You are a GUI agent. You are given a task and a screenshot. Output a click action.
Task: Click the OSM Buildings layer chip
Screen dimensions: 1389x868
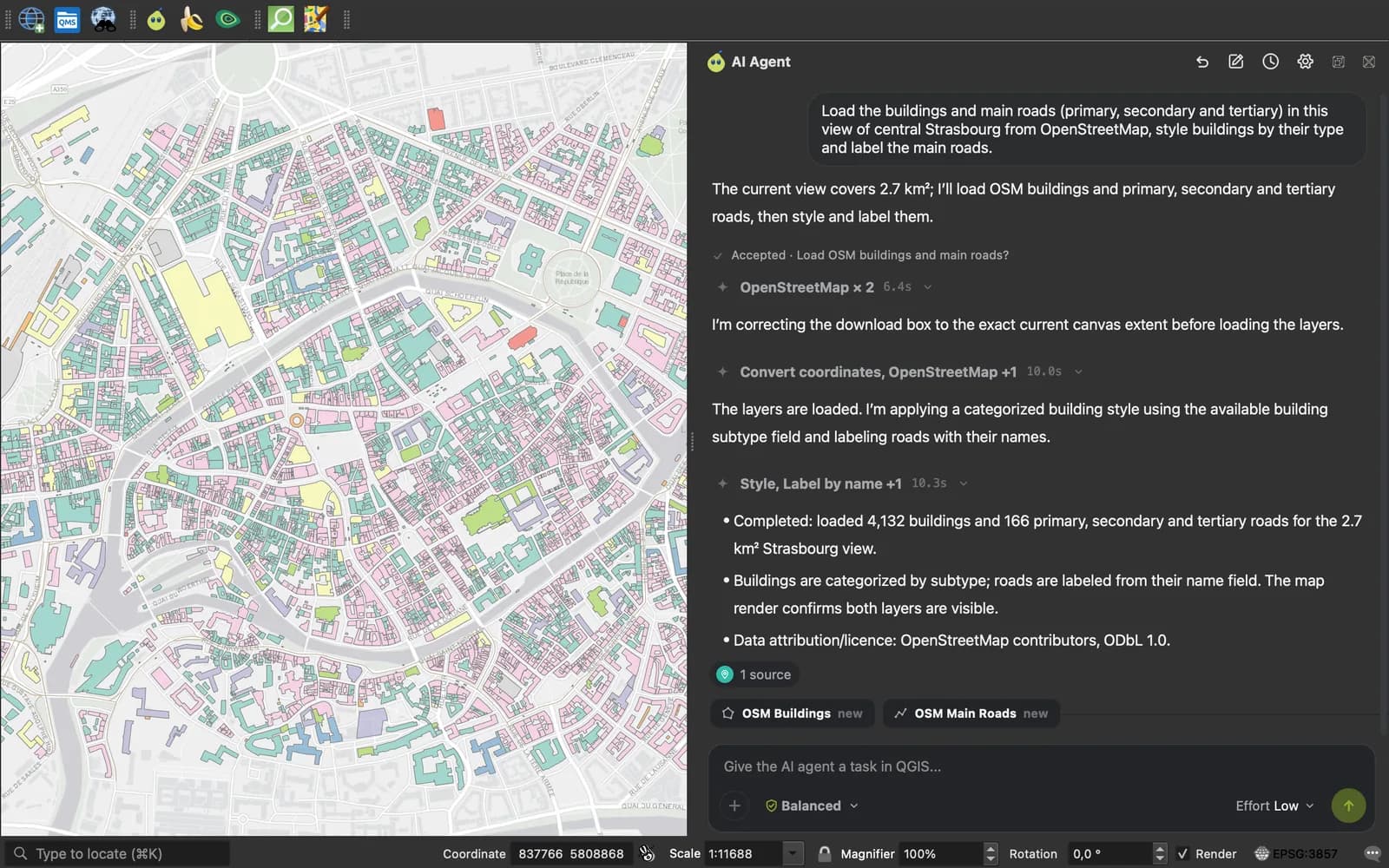(x=792, y=713)
